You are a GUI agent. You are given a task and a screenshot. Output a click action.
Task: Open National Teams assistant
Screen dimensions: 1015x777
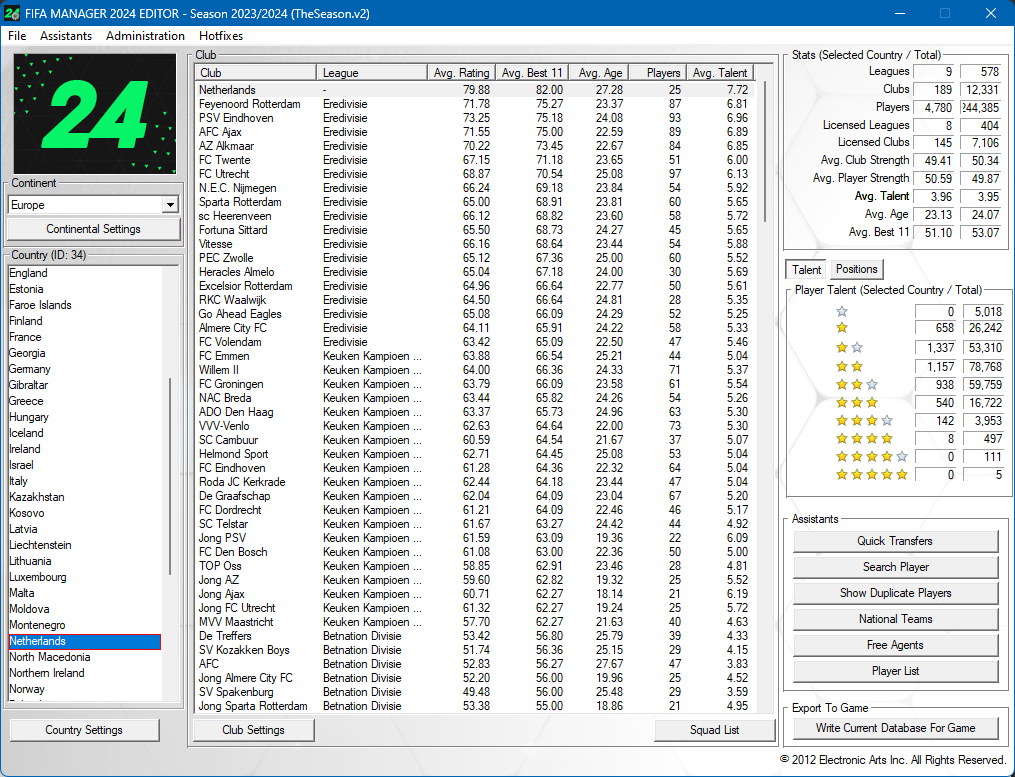pyautogui.click(x=895, y=619)
